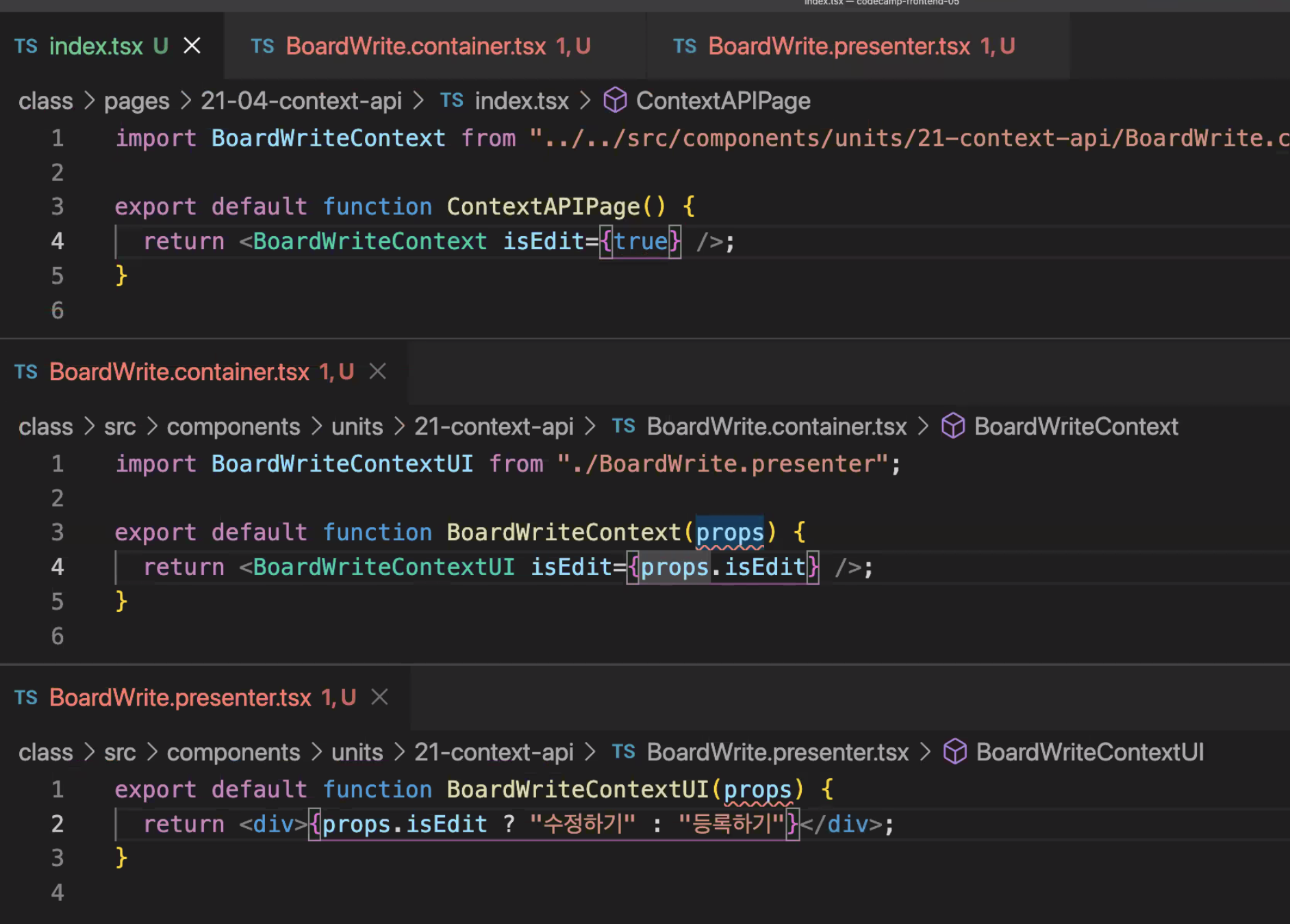Click the underlined props parameter in BoardWriteContext

[x=729, y=532]
